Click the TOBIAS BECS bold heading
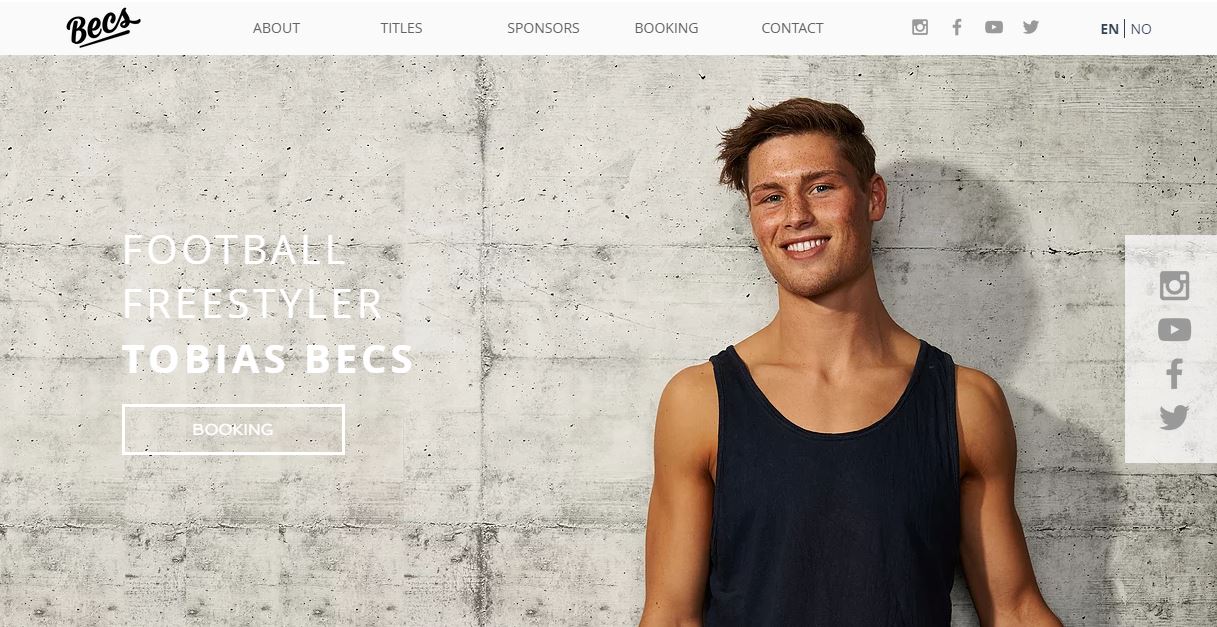Viewport: 1217px width, 627px height. click(x=268, y=359)
